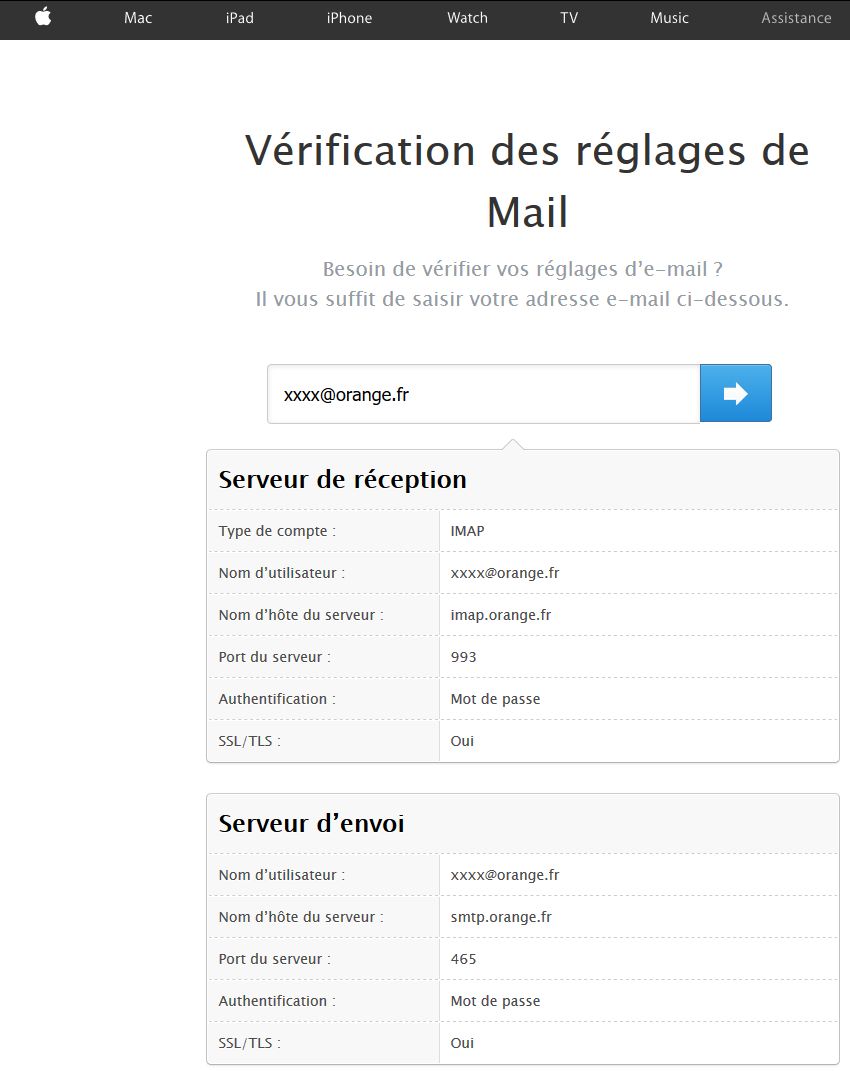Click the smtp.orange.fr server hostname value
The height and width of the screenshot is (1071, 850).
[x=501, y=917]
